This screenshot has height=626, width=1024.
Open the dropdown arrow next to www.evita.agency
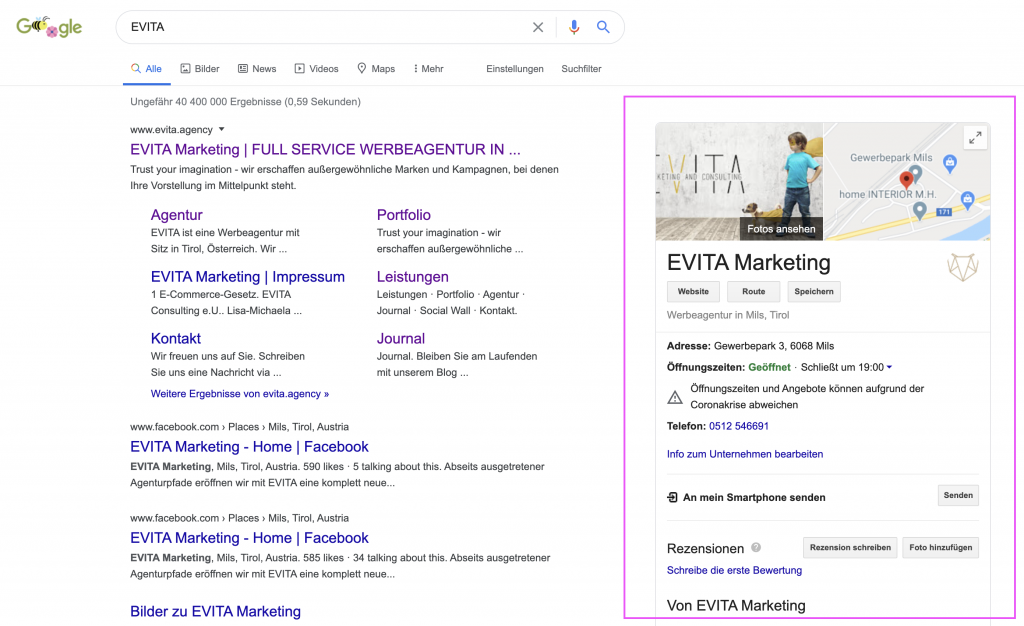tap(221, 129)
